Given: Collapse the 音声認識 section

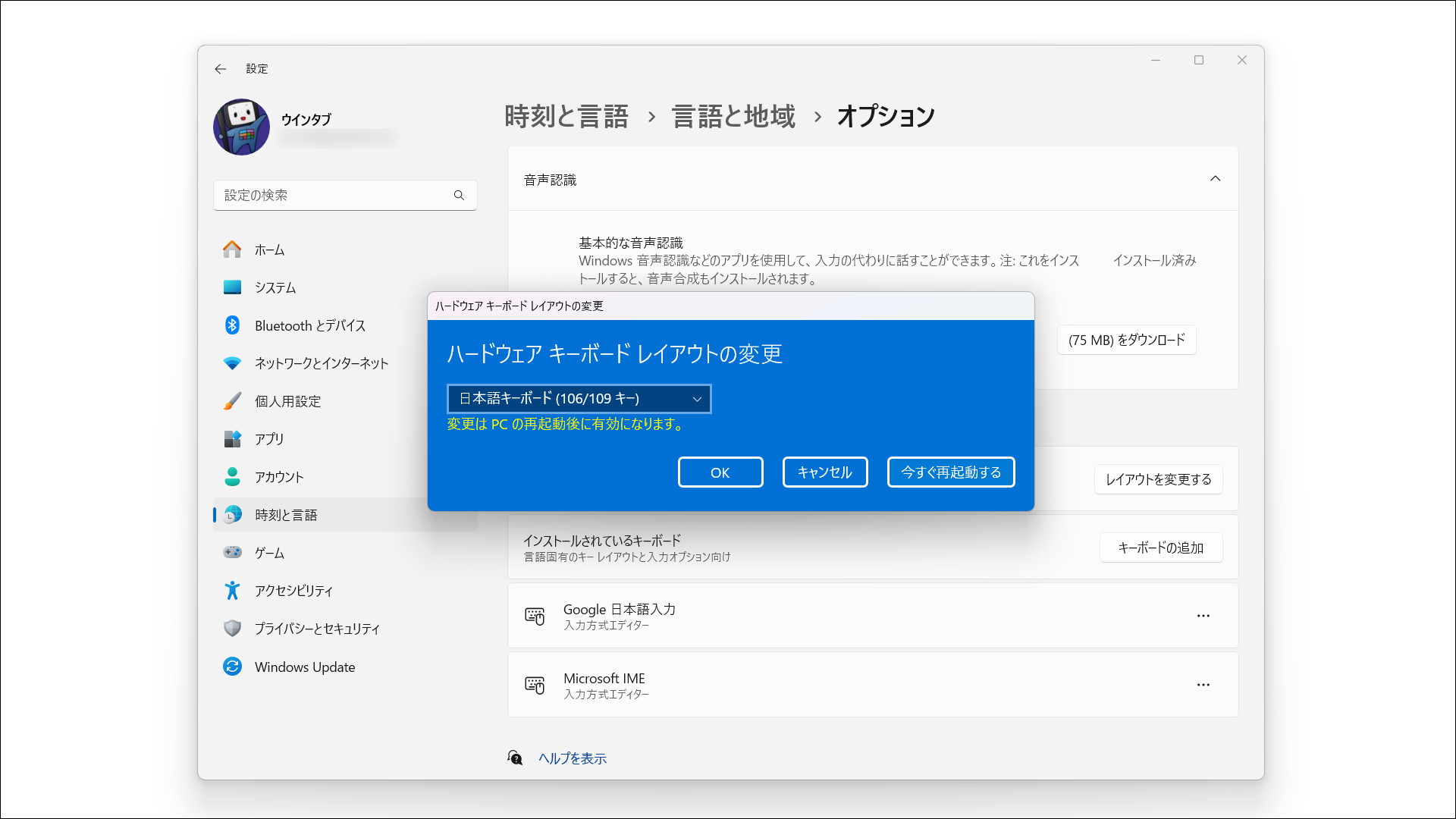Looking at the screenshot, I should click(1215, 179).
